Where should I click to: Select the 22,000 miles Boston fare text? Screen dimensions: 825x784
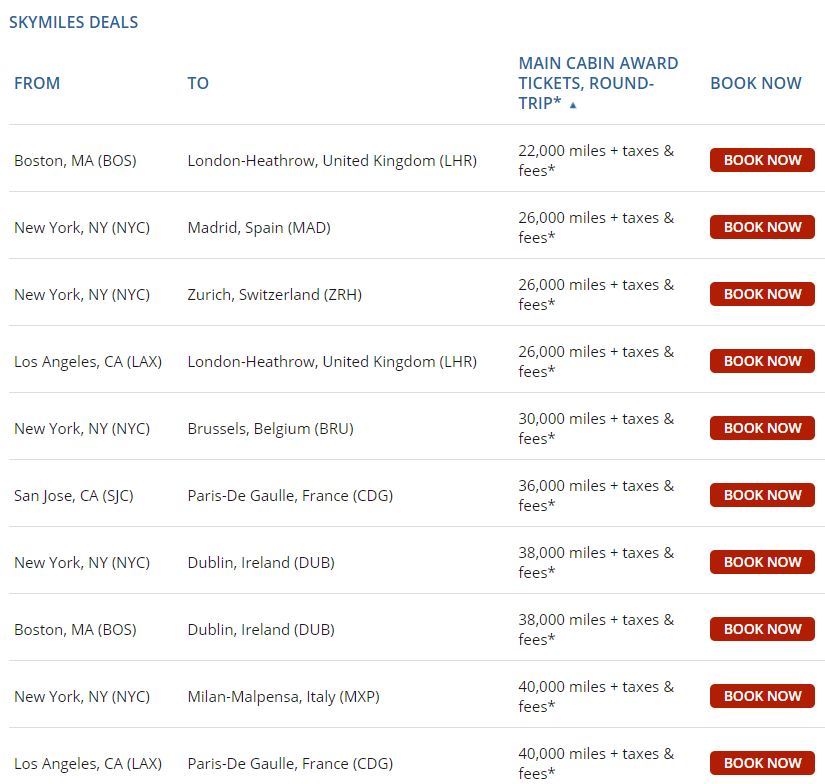pyautogui.click(x=596, y=161)
